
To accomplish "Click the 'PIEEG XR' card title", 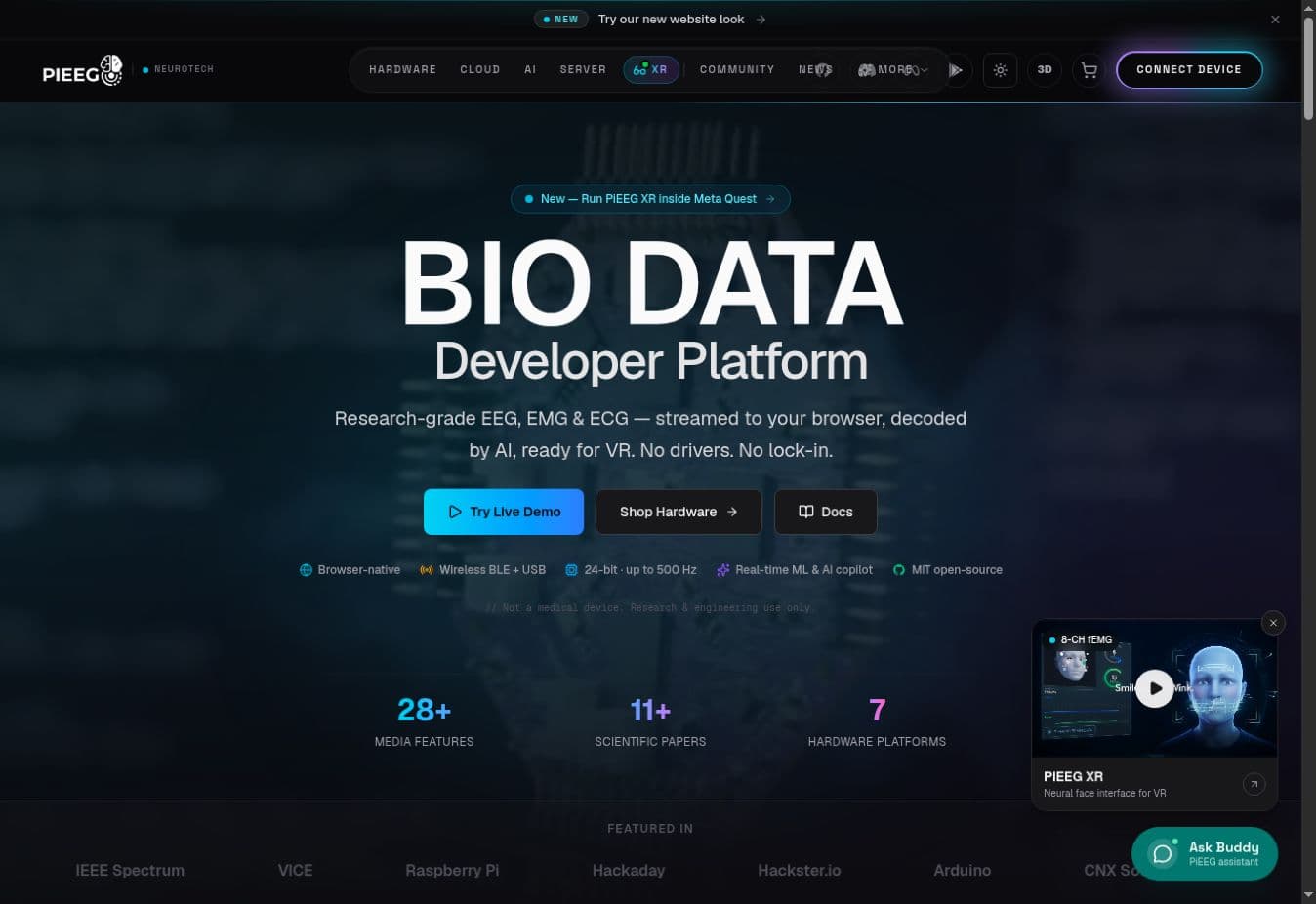I will coord(1073,776).
